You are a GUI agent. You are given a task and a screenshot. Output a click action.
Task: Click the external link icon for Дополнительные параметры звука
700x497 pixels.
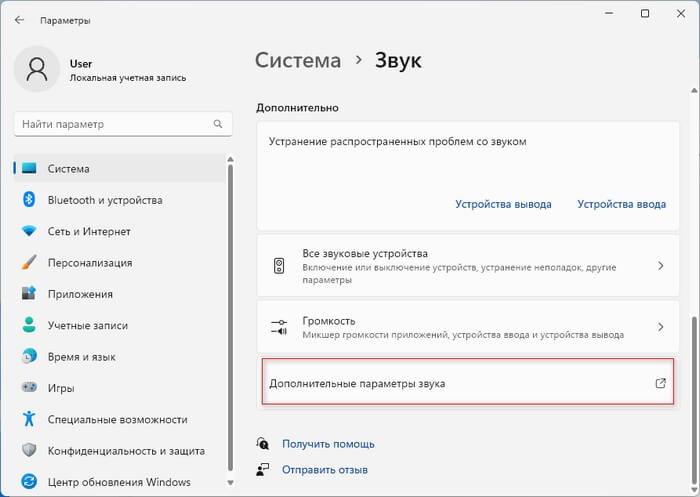(661, 383)
